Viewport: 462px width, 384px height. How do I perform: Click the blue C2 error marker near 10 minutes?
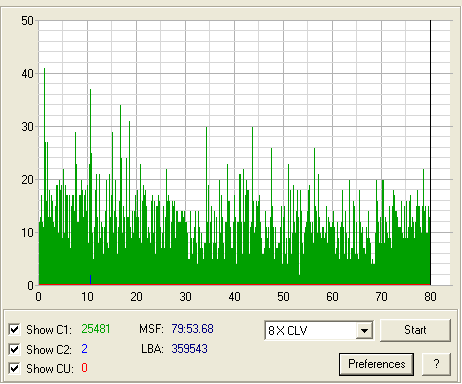[x=90, y=279]
